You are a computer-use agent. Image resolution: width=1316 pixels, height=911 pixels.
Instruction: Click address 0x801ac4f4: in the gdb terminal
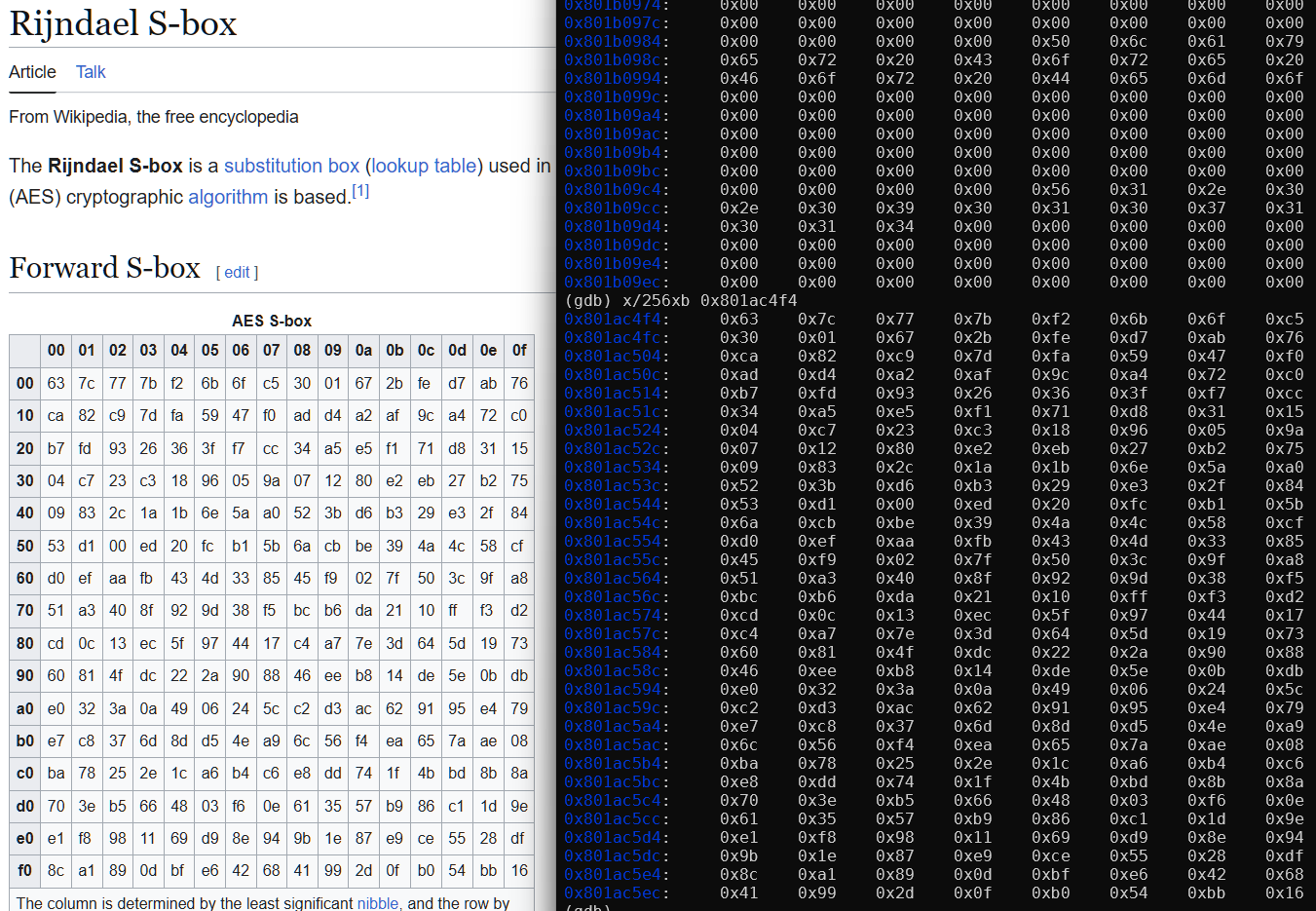(617, 319)
